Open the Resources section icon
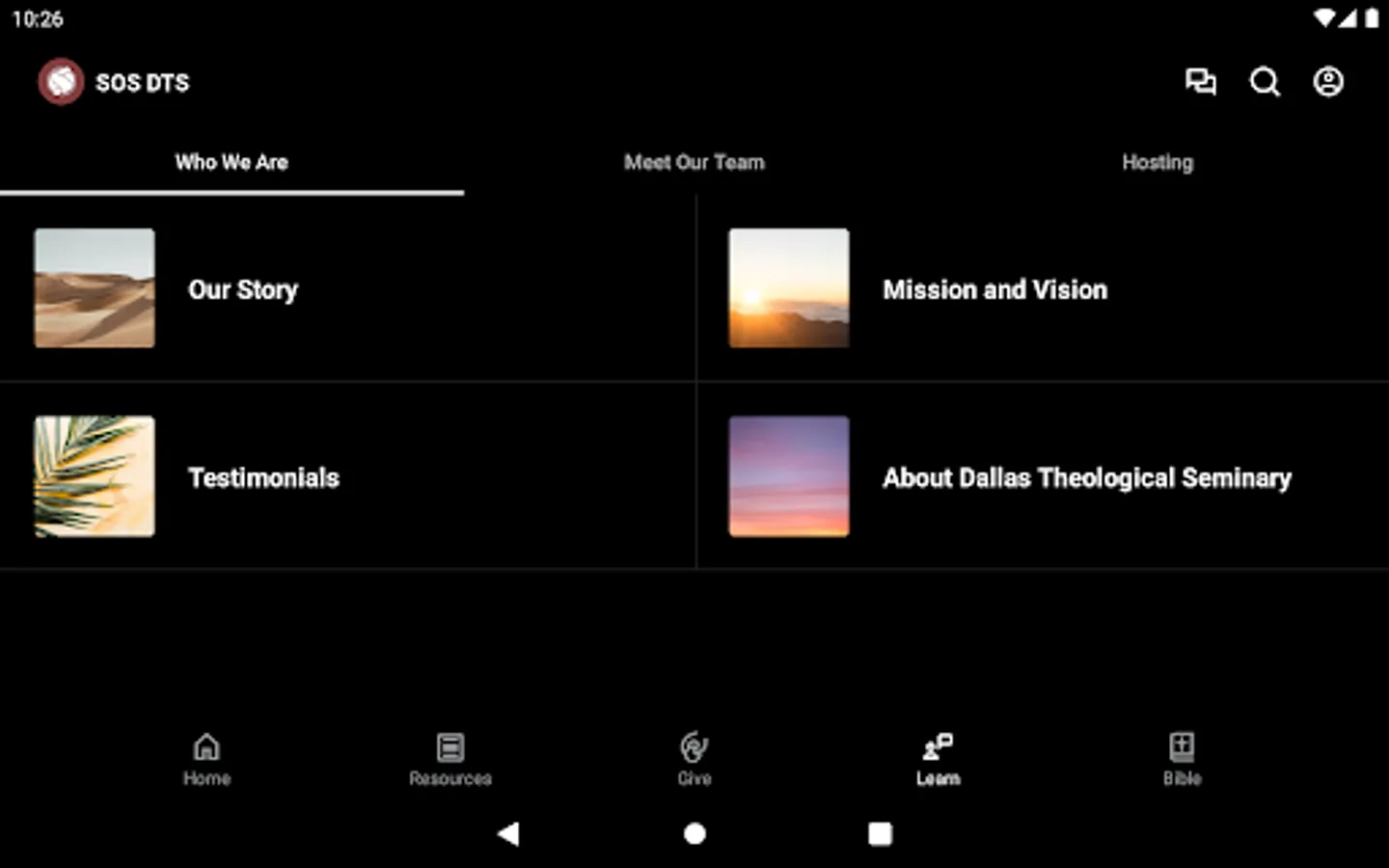This screenshot has width=1389, height=868. click(x=450, y=757)
